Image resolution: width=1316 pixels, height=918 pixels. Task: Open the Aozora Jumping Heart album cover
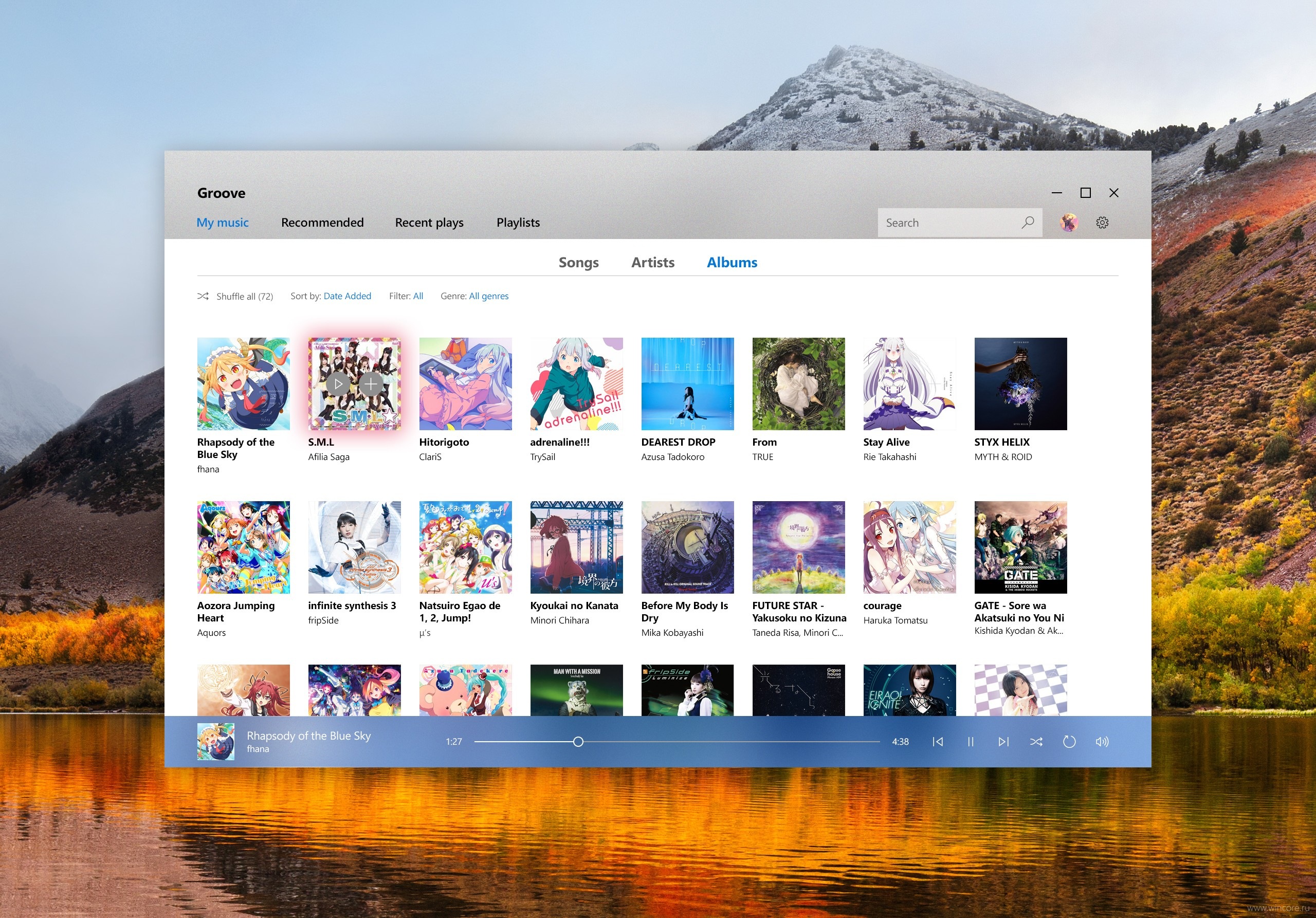[243, 547]
